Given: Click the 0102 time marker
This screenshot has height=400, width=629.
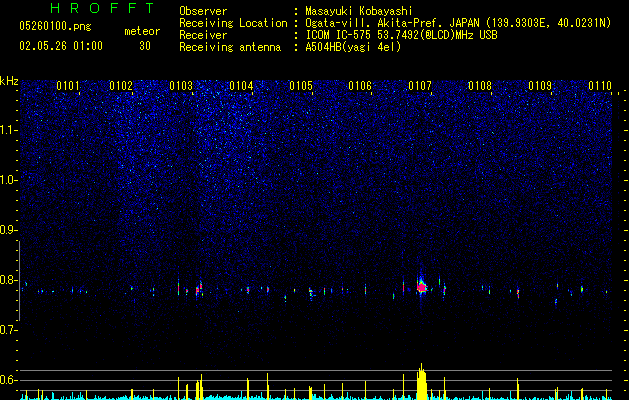Looking at the screenshot, I should click(x=121, y=86).
